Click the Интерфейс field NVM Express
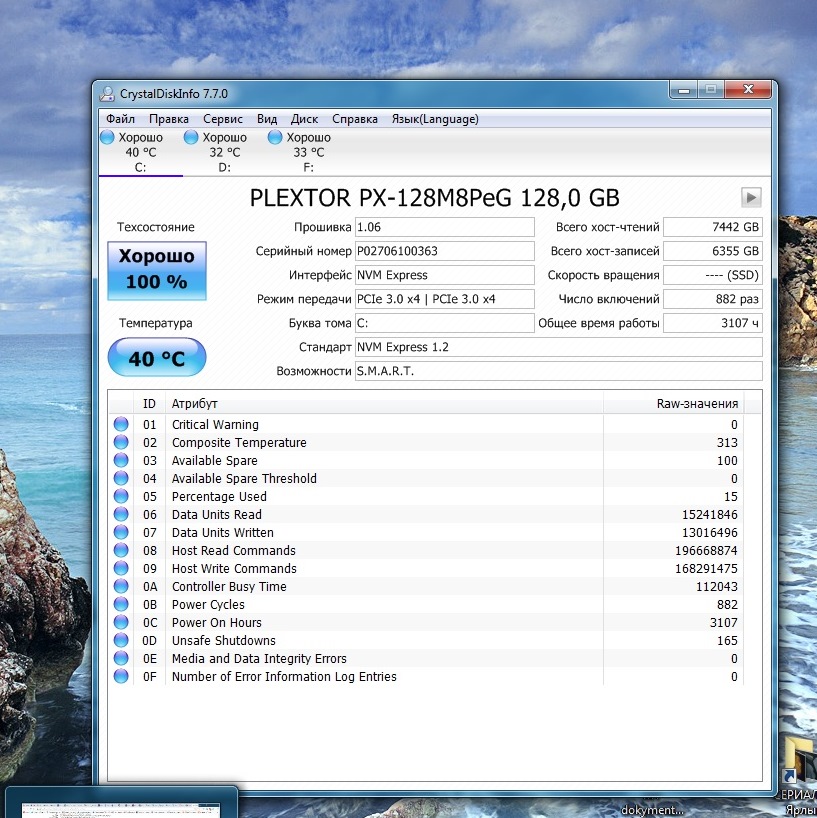The image size is (817, 818). 444,275
